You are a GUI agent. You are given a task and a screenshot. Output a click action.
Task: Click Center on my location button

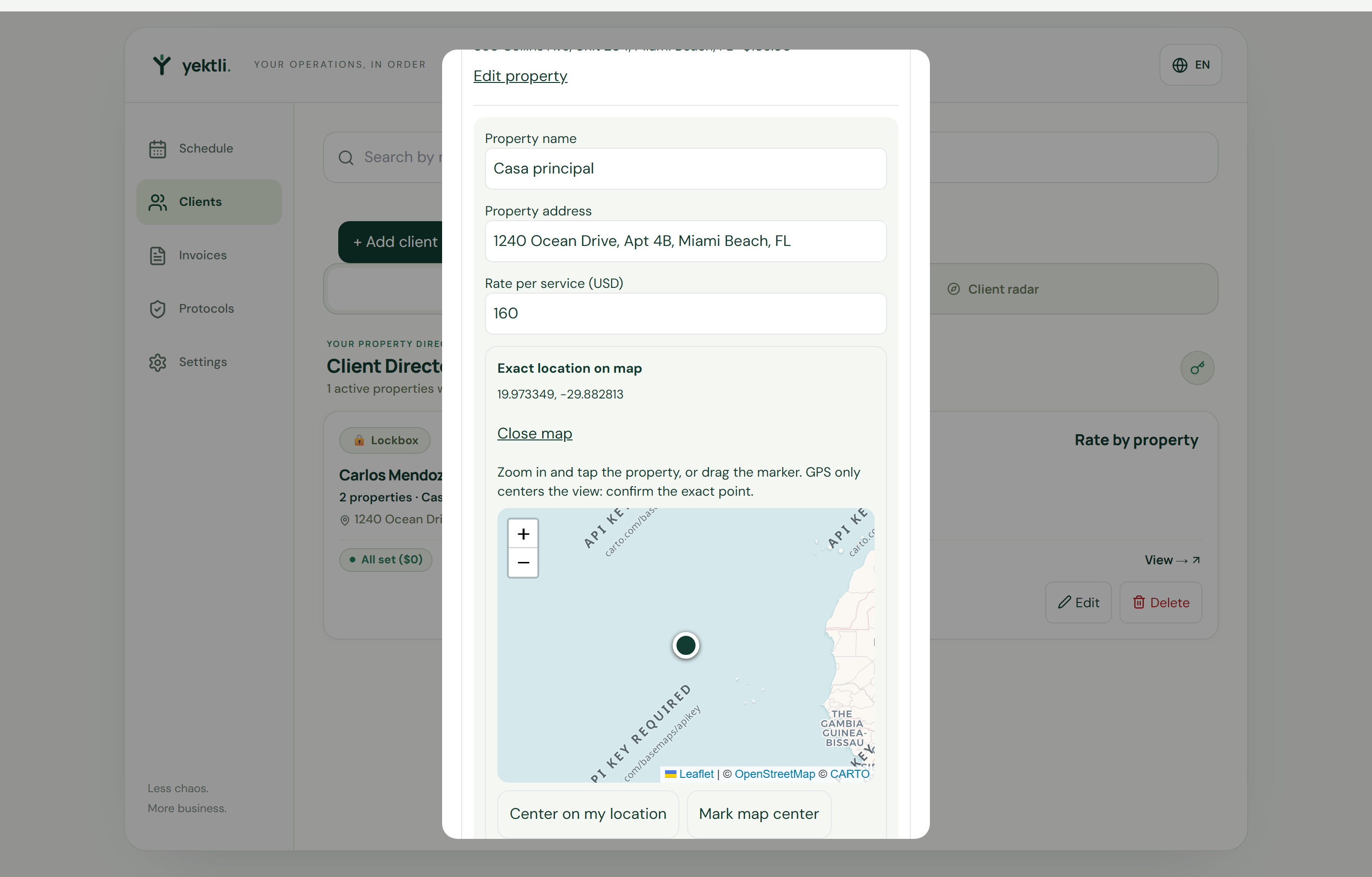[x=587, y=814]
